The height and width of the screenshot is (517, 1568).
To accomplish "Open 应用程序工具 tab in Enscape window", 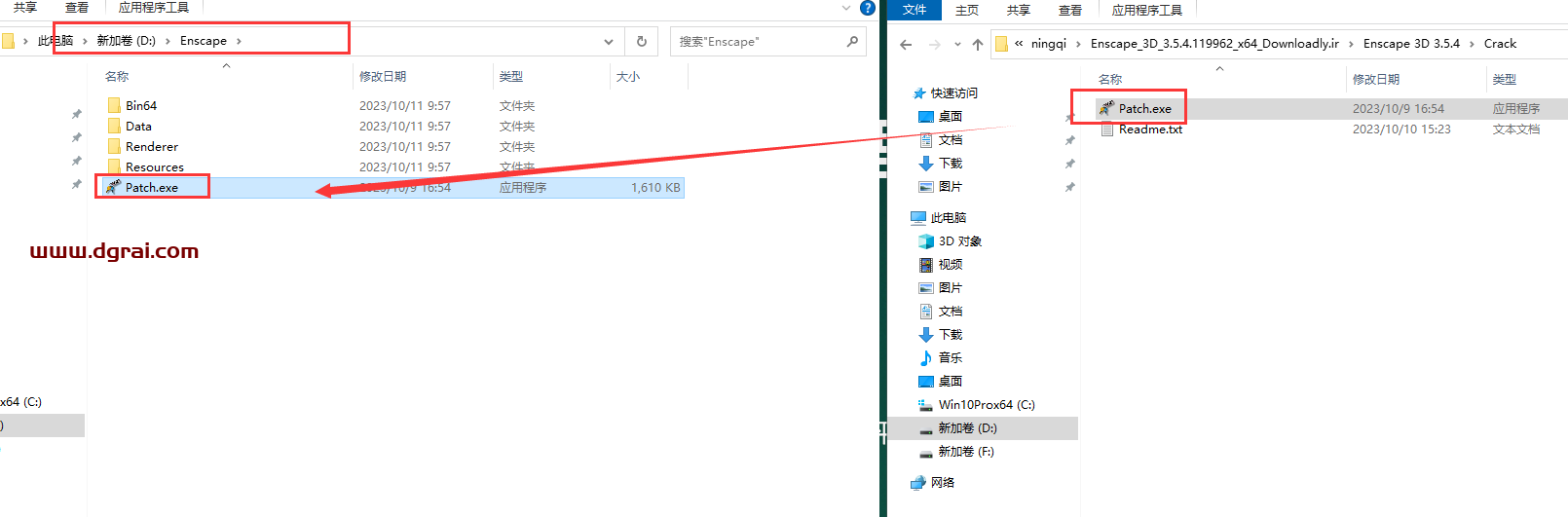I will coord(154,8).
